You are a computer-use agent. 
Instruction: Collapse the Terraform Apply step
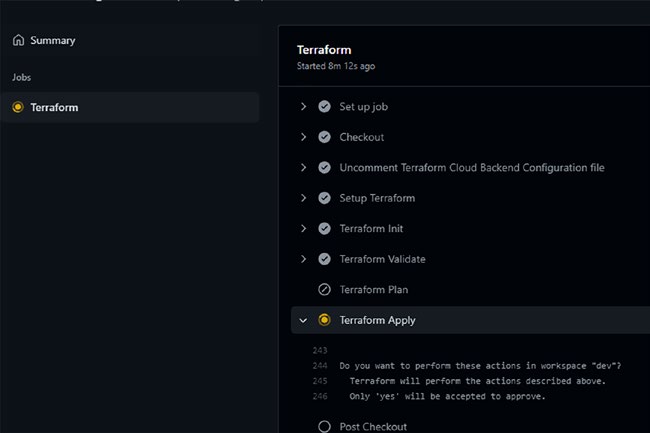pyautogui.click(x=303, y=320)
